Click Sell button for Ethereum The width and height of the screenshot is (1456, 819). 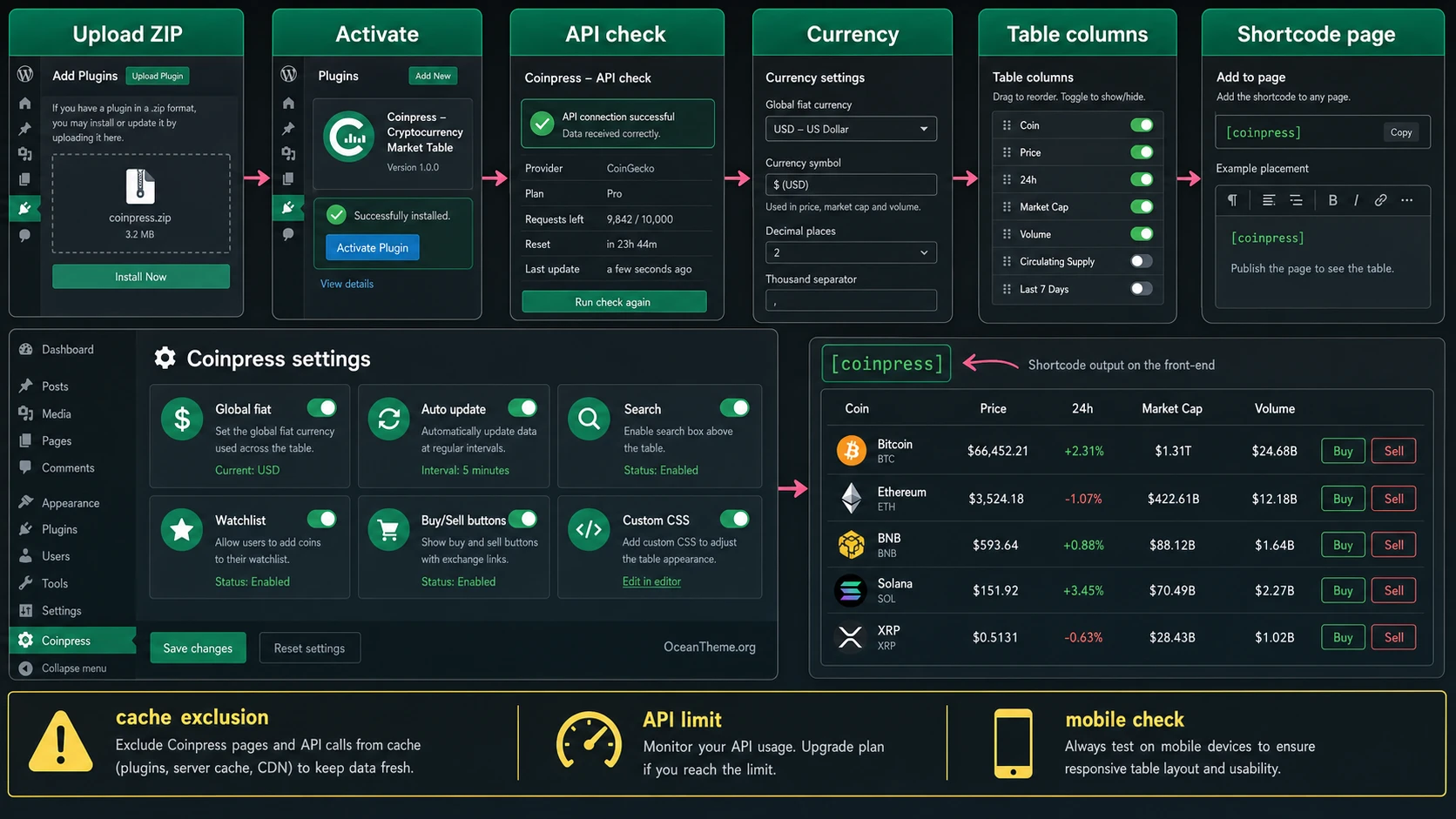(1394, 499)
